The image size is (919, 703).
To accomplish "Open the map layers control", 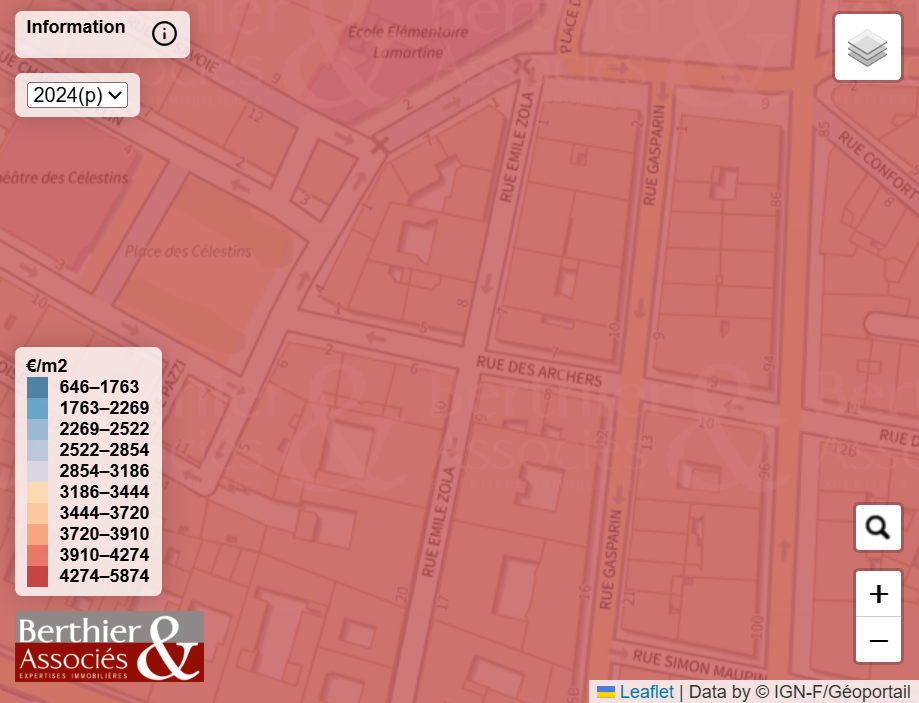I will 867,47.
